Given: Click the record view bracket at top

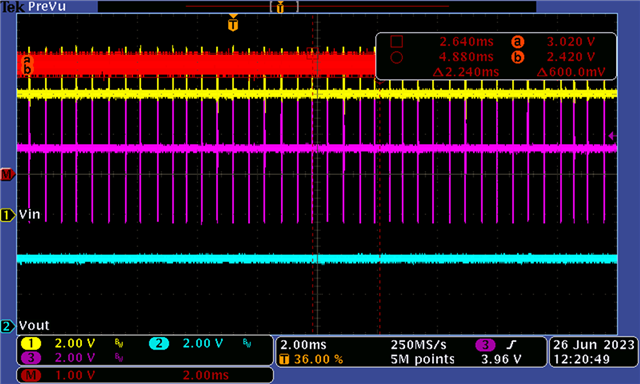Looking at the screenshot, I should coord(284,7).
